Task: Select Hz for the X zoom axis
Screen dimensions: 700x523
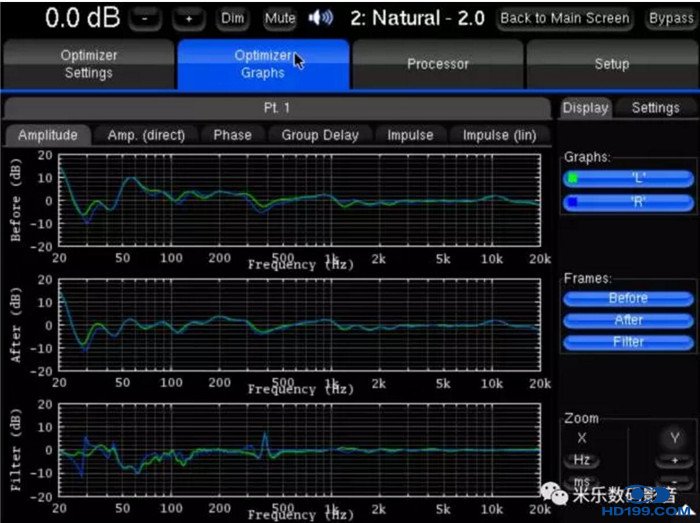Action: [x=581, y=461]
